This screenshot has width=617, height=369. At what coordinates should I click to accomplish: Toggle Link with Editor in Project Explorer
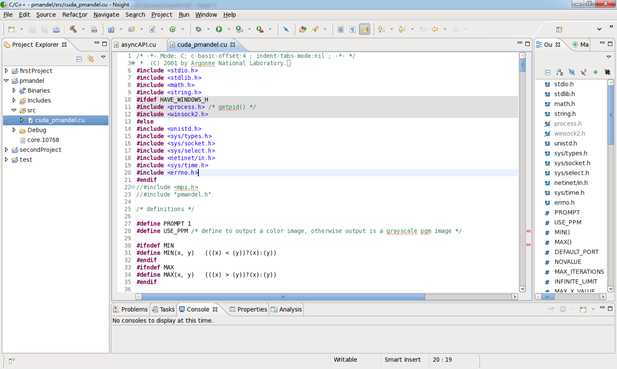tap(91, 59)
